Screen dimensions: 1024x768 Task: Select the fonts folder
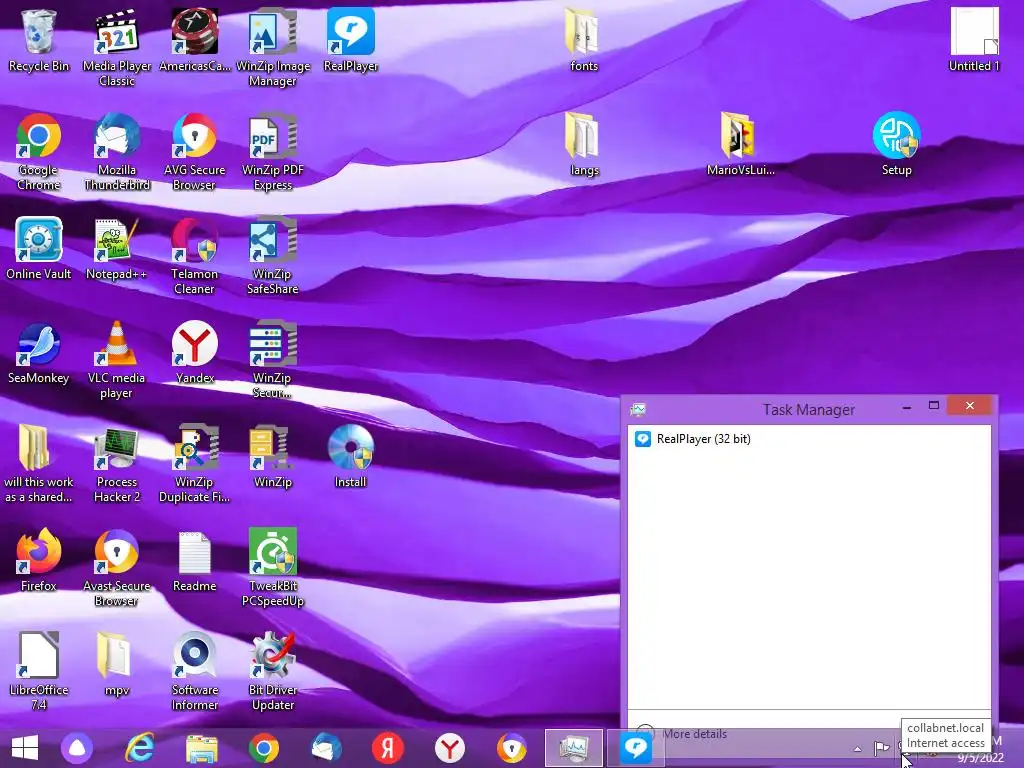click(583, 40)
